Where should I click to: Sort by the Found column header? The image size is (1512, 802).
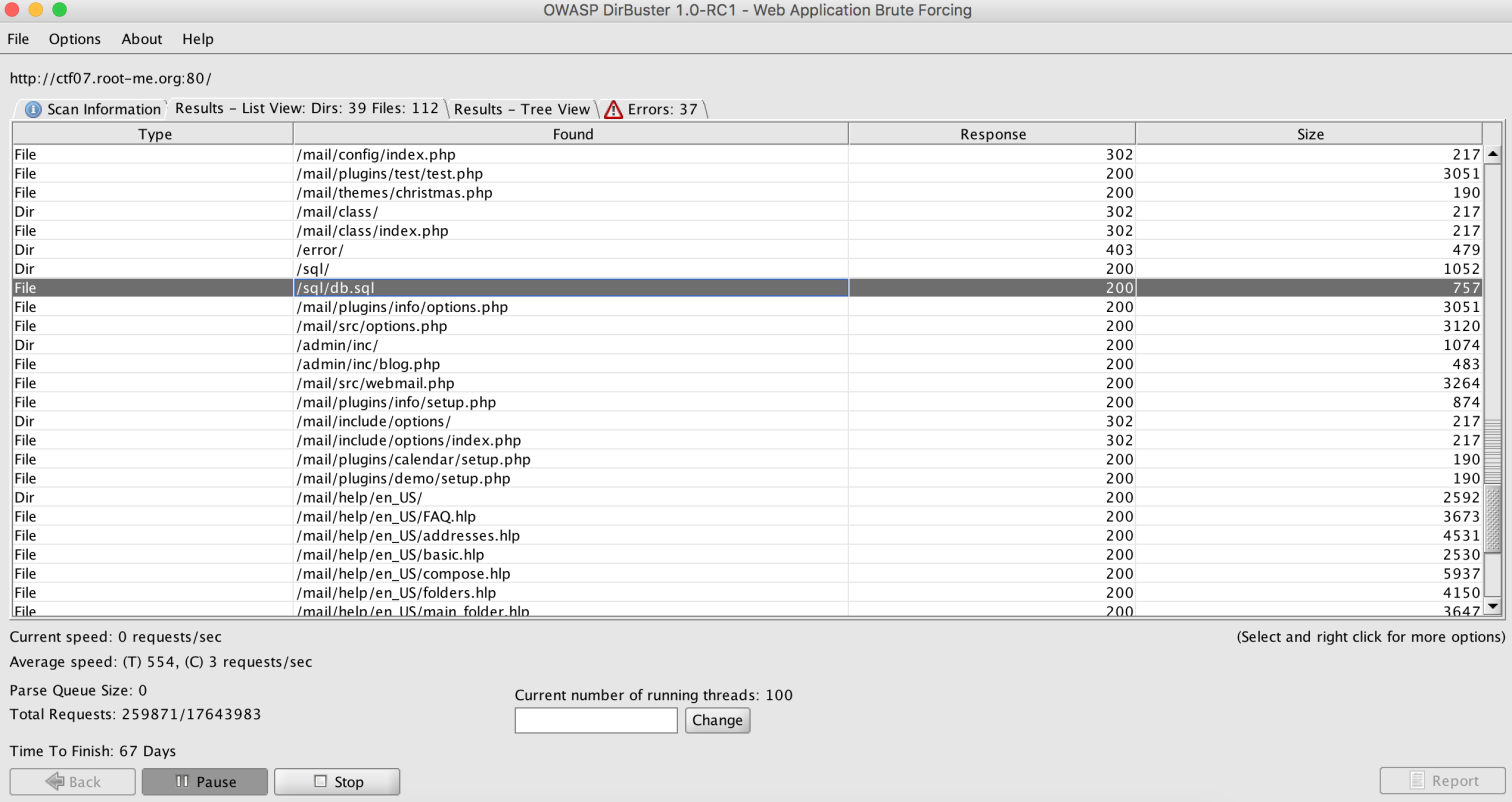(x=572, y=134)
